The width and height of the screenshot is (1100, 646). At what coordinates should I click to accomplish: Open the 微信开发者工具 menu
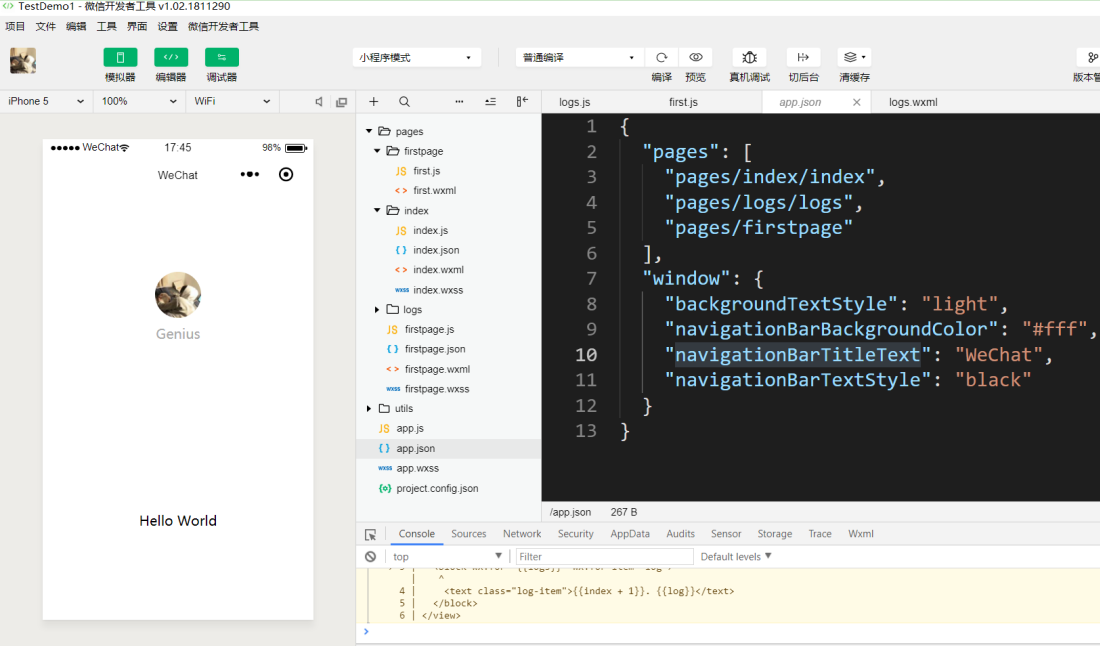click(x=223, y=27)
